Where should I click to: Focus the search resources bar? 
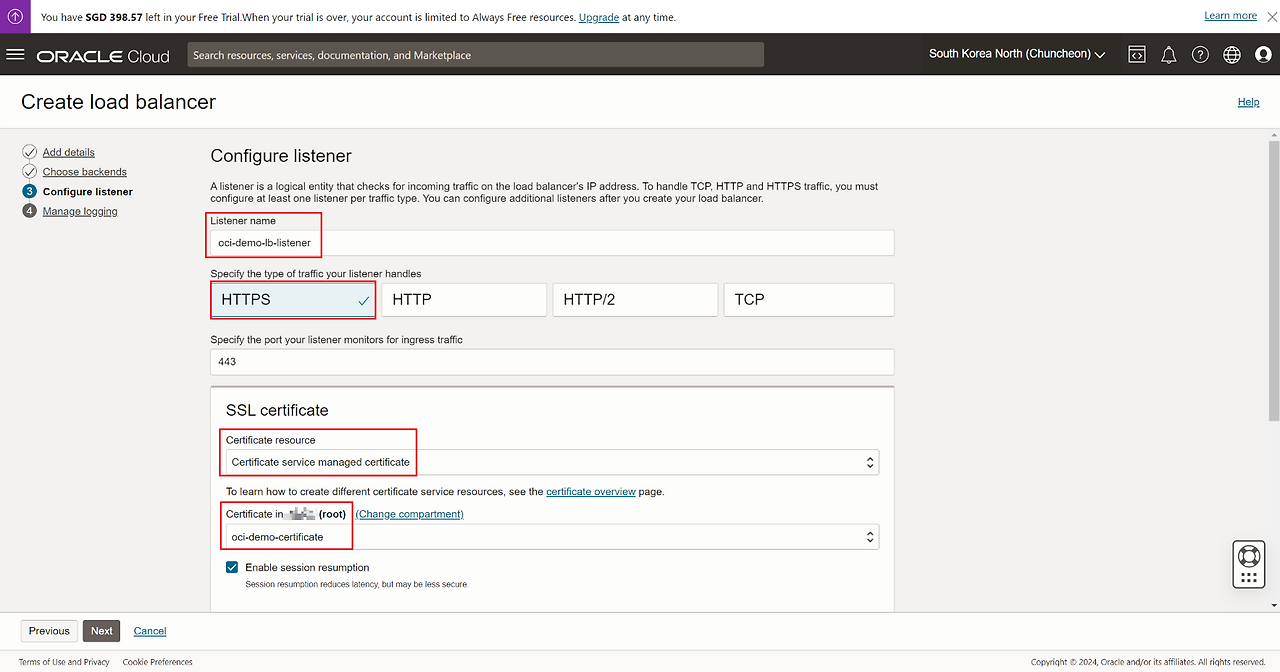point(476,55)
